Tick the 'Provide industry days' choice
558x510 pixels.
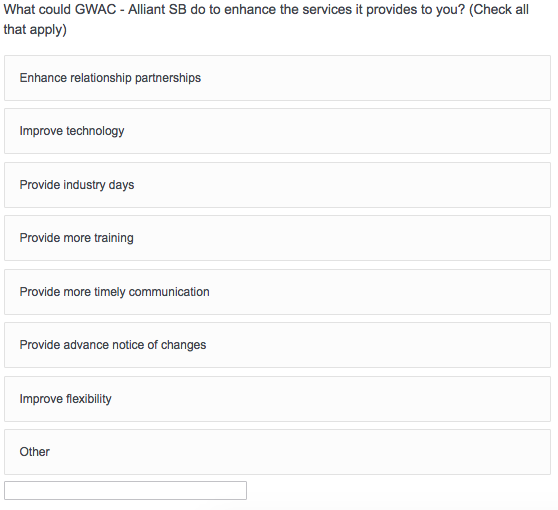[x=277, y=185]
